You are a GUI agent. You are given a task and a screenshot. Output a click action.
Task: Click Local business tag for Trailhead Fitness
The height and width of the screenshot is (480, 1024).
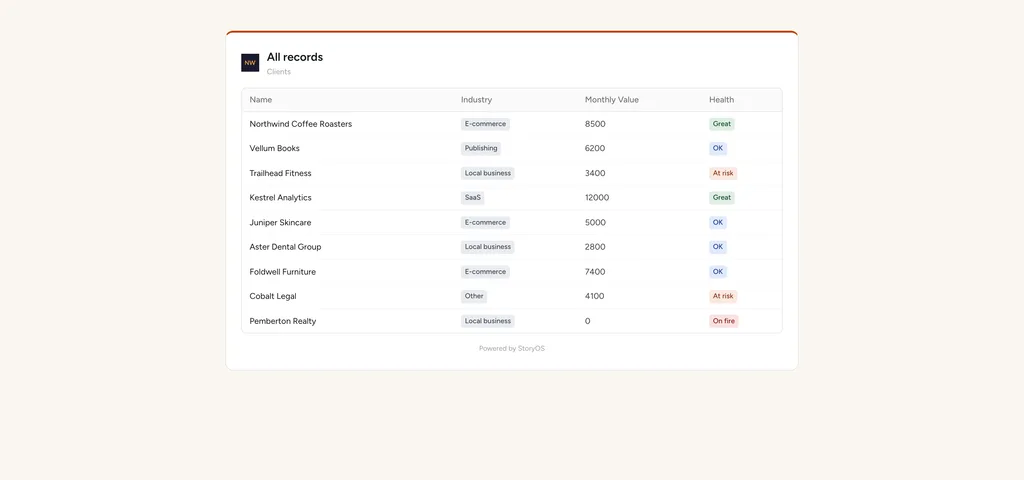(x=488, y=173)
